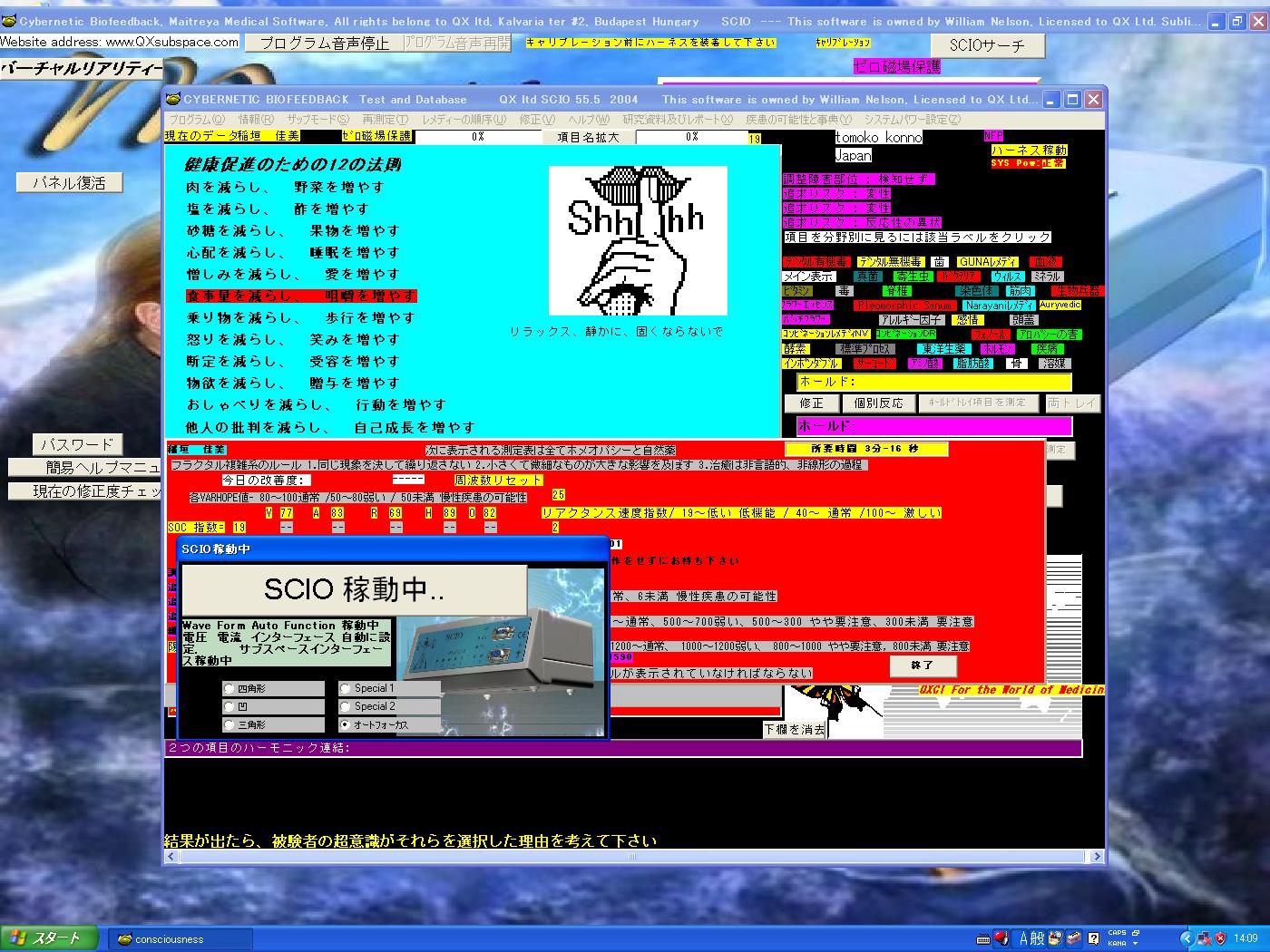This screenshot has height=952, width=1270.
Task: Select the 血液 category label
Action: coord(1046,262)
